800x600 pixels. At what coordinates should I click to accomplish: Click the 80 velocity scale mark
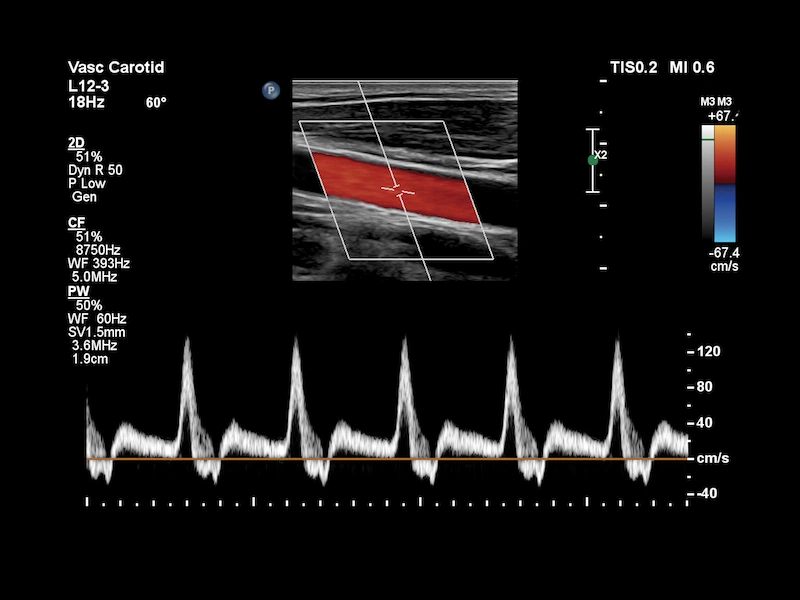tap(704, 387)
